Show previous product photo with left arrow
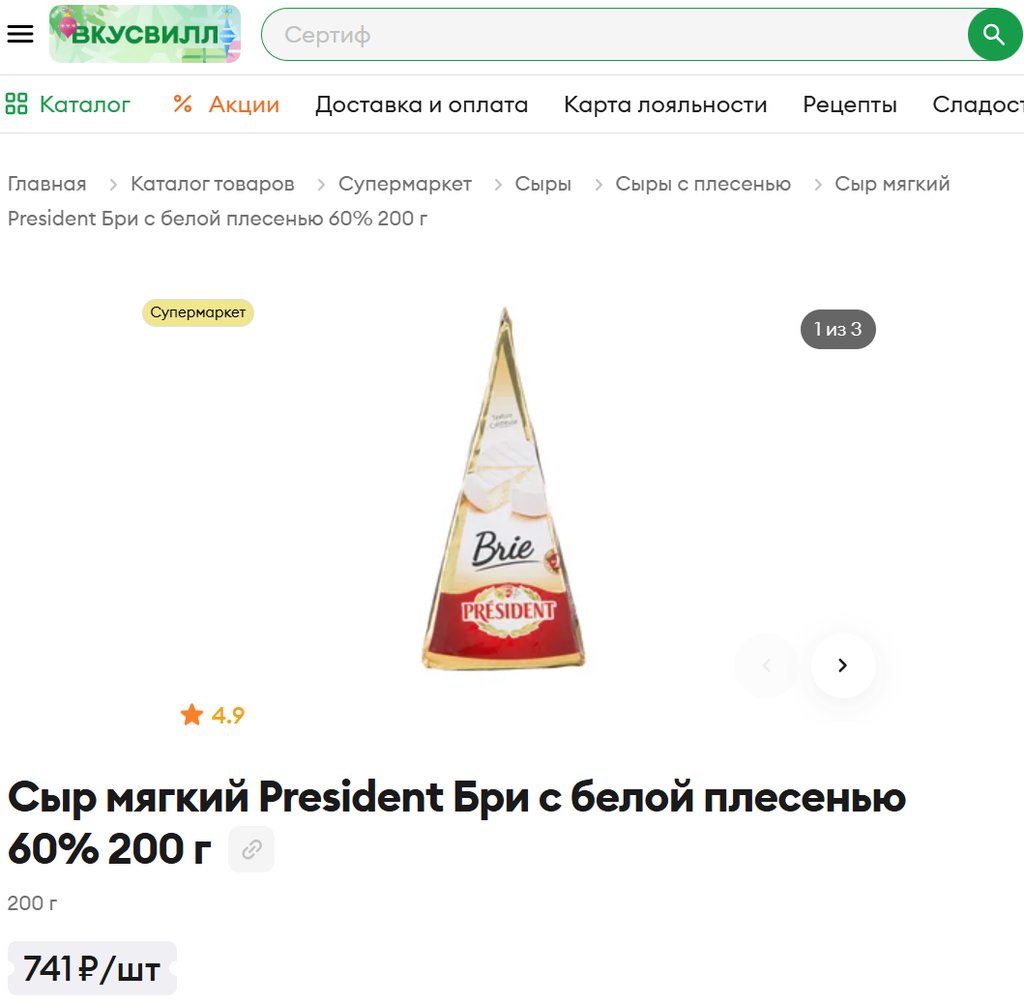The height and width of the screenshot is (1004, 1024). (x=767, y=665)
